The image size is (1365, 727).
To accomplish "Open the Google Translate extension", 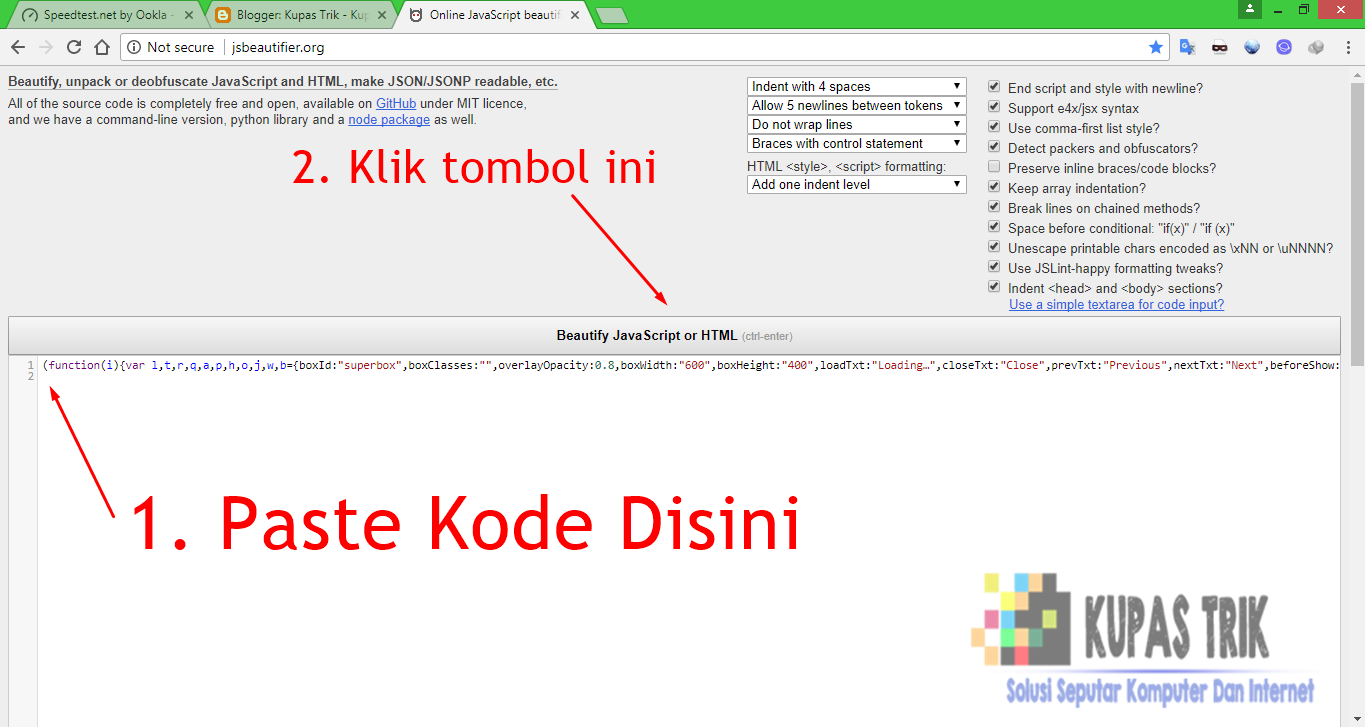I will pyautogui.click(x=1188, y=46).
